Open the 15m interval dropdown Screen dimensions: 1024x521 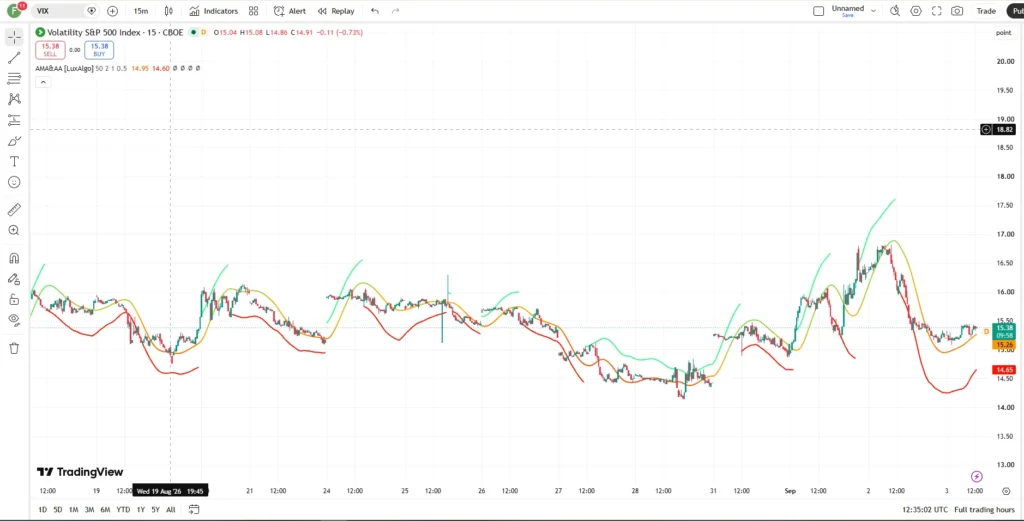[140, 11]
